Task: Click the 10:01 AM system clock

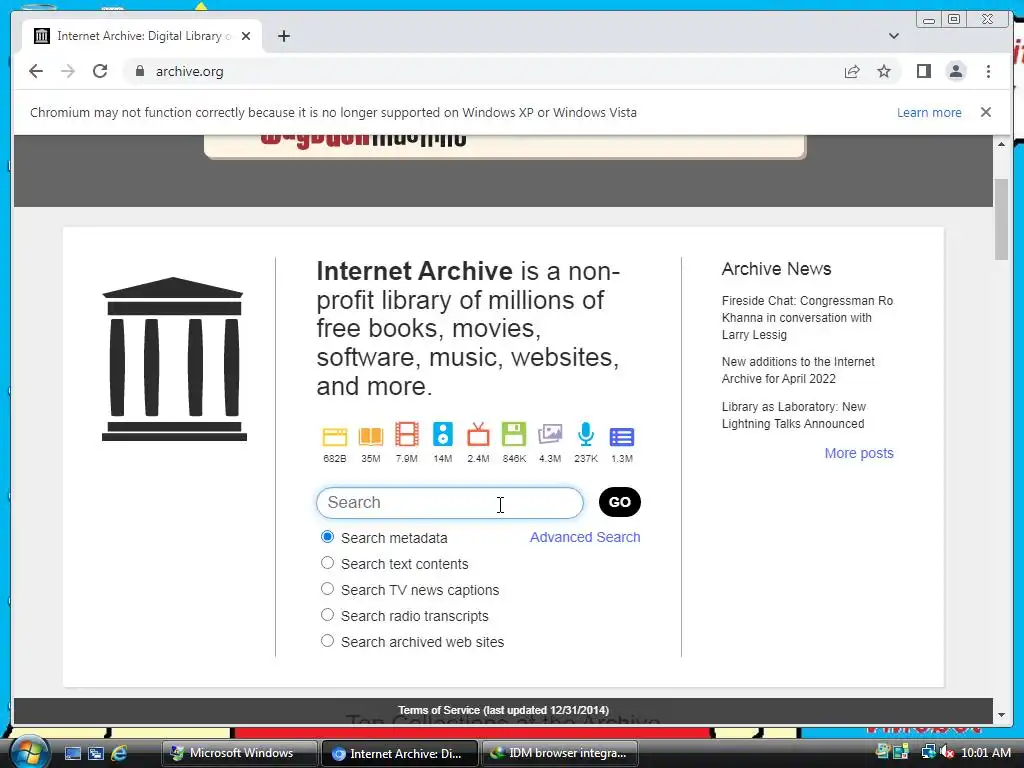Action: 985,752
